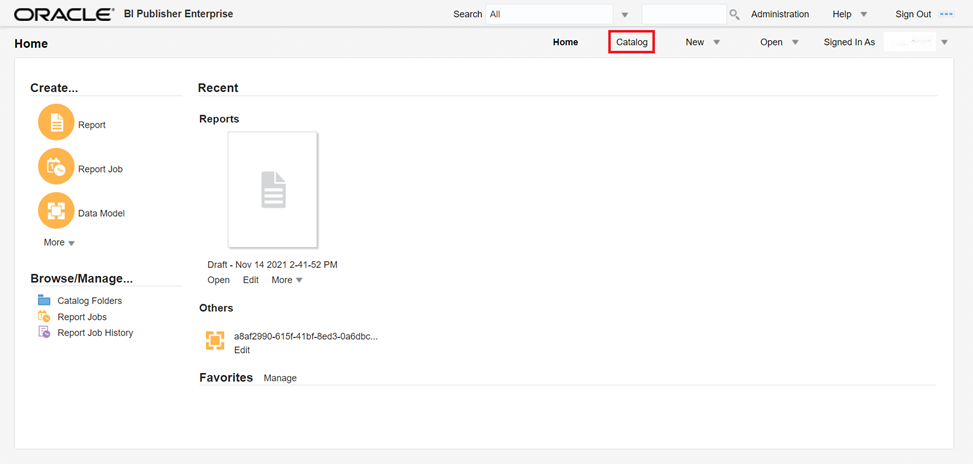Click the blue dots icon beside Sign Out
The image size is (973, 464).
coord(946,14)
